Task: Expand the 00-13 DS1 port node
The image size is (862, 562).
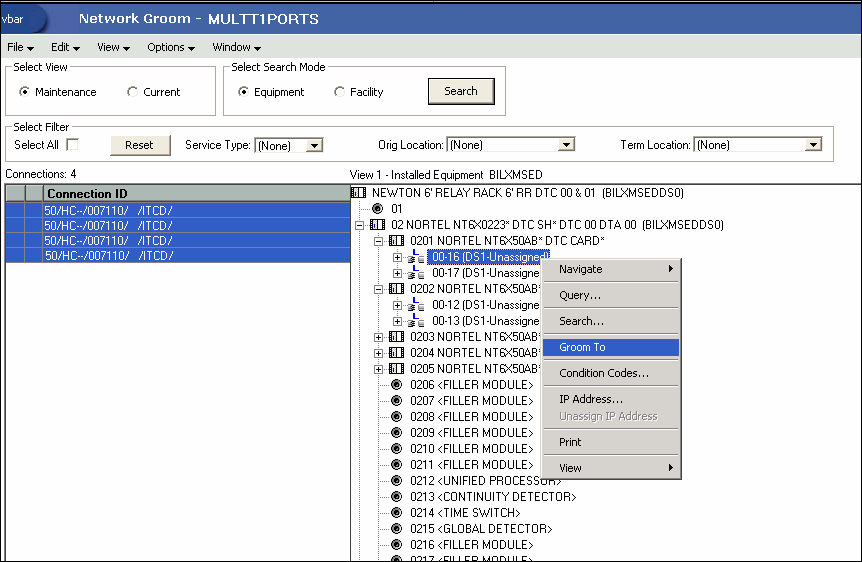Action: 397,321
